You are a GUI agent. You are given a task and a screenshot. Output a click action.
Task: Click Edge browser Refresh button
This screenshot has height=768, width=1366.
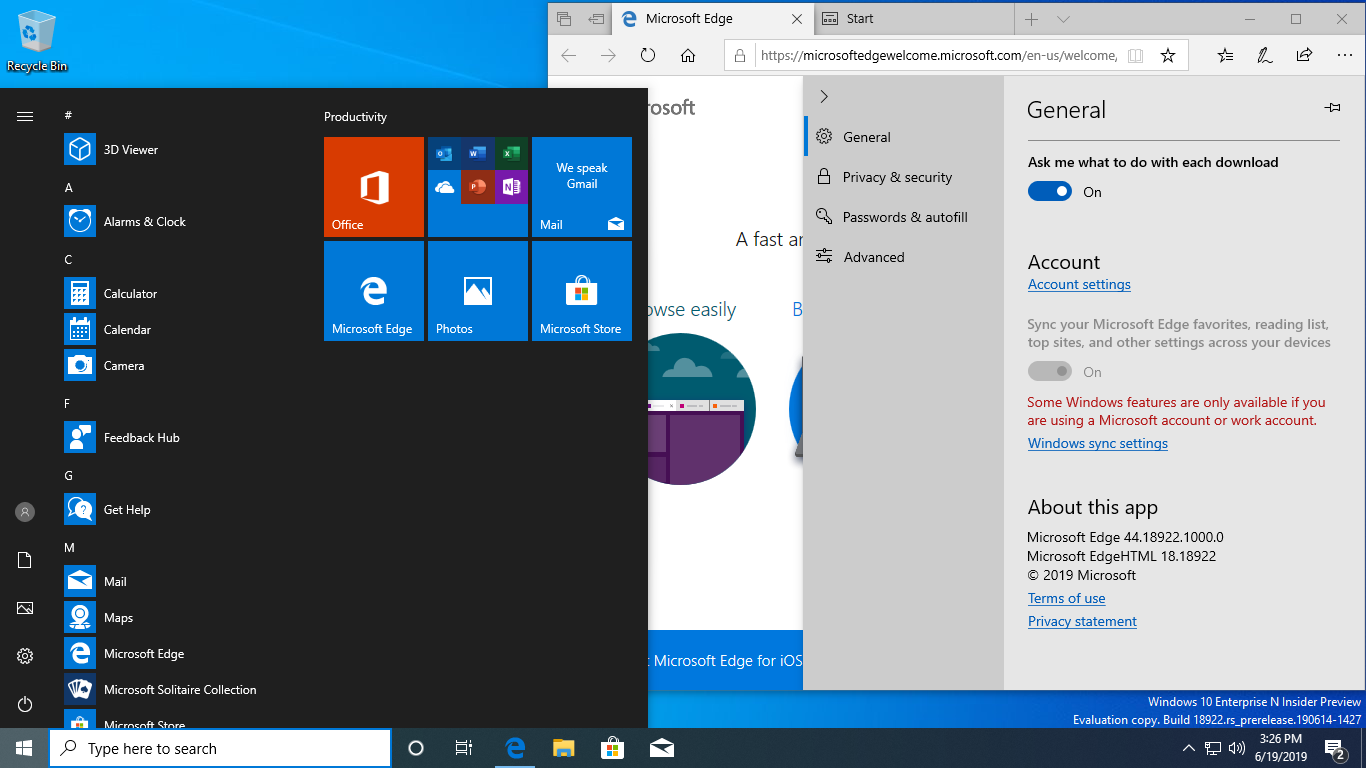click(648, 56)
